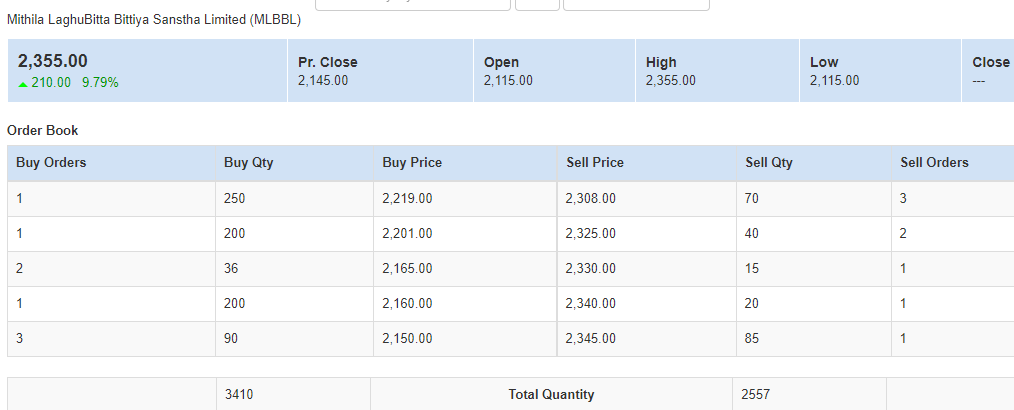
Task: Click the previous close value 2,145.00
Action: (x=323, y=81)
